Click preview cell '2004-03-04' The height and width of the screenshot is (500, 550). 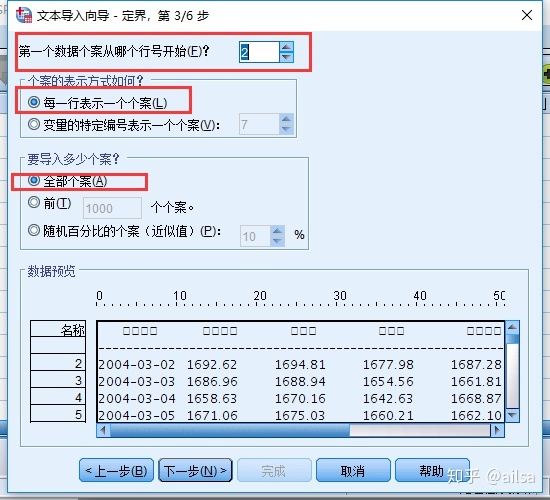point(136,399)
